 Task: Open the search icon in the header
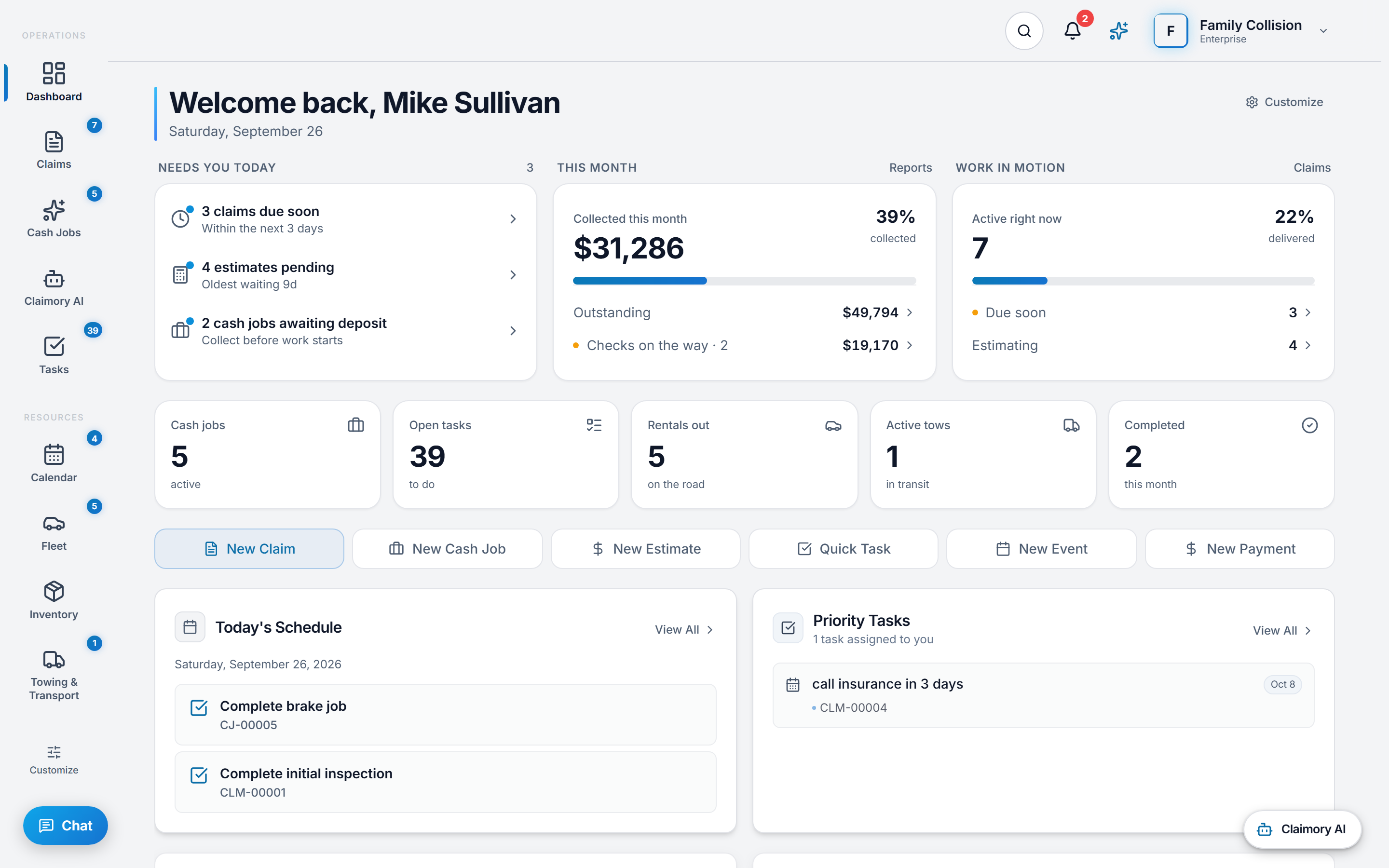click(1024, 31)
